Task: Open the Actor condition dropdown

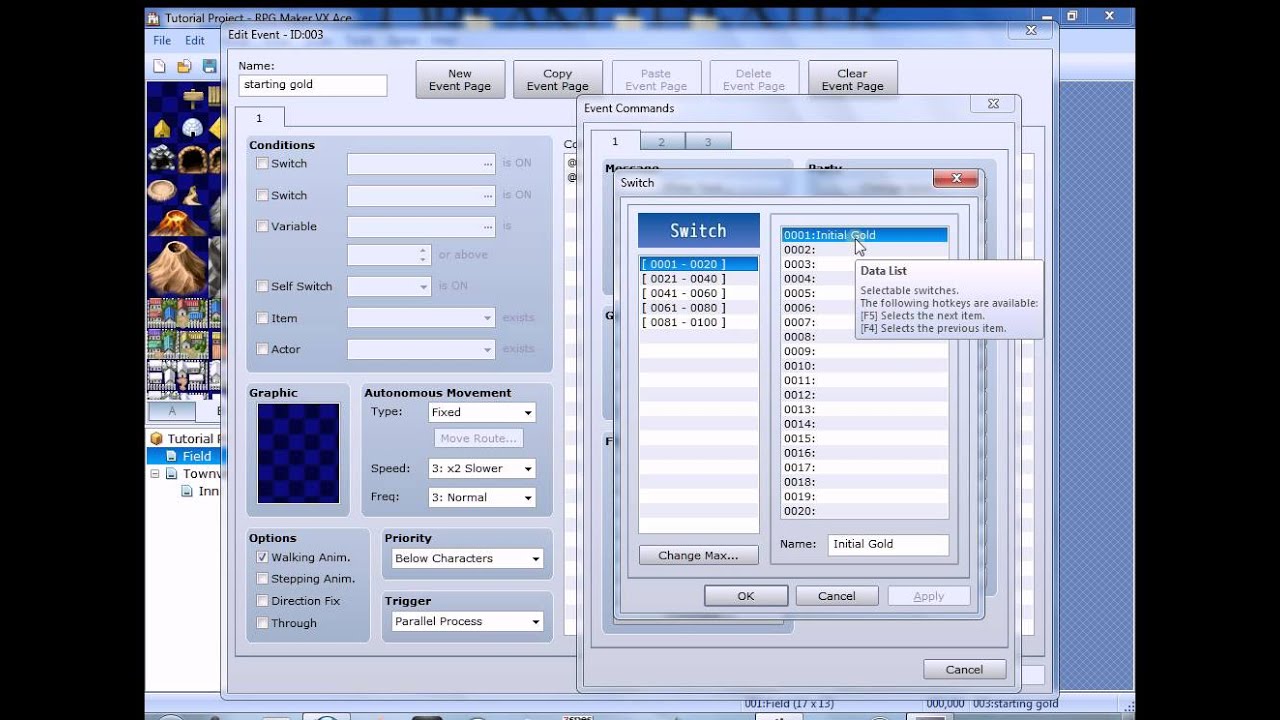Action: 421,349
